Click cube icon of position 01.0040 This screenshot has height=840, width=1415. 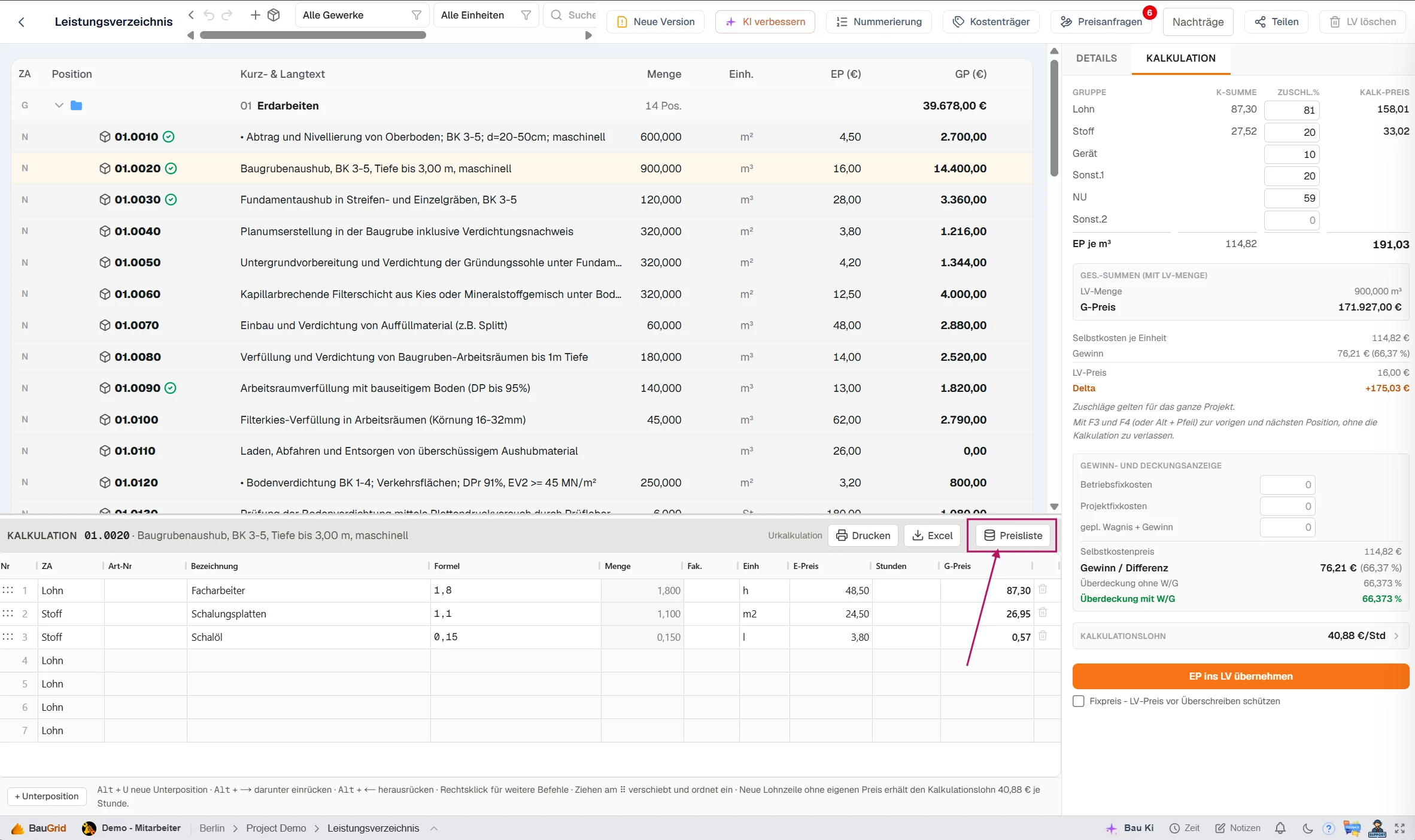tap(105, 232)
